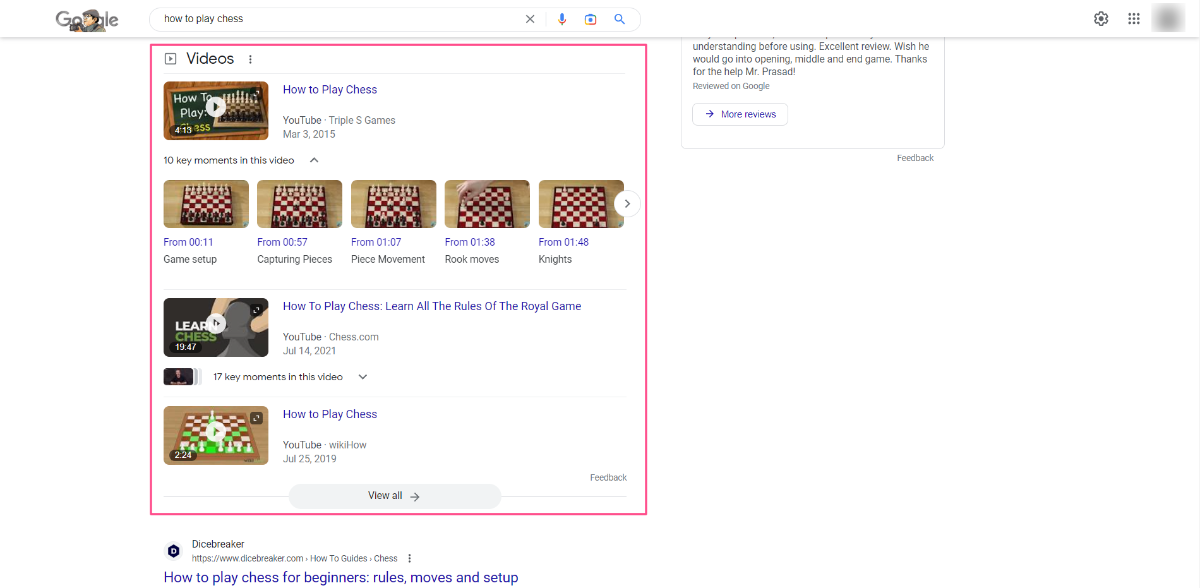Click From 01:38 timestamp link
Screen dimensions: 1200x588
coord(470,242)
